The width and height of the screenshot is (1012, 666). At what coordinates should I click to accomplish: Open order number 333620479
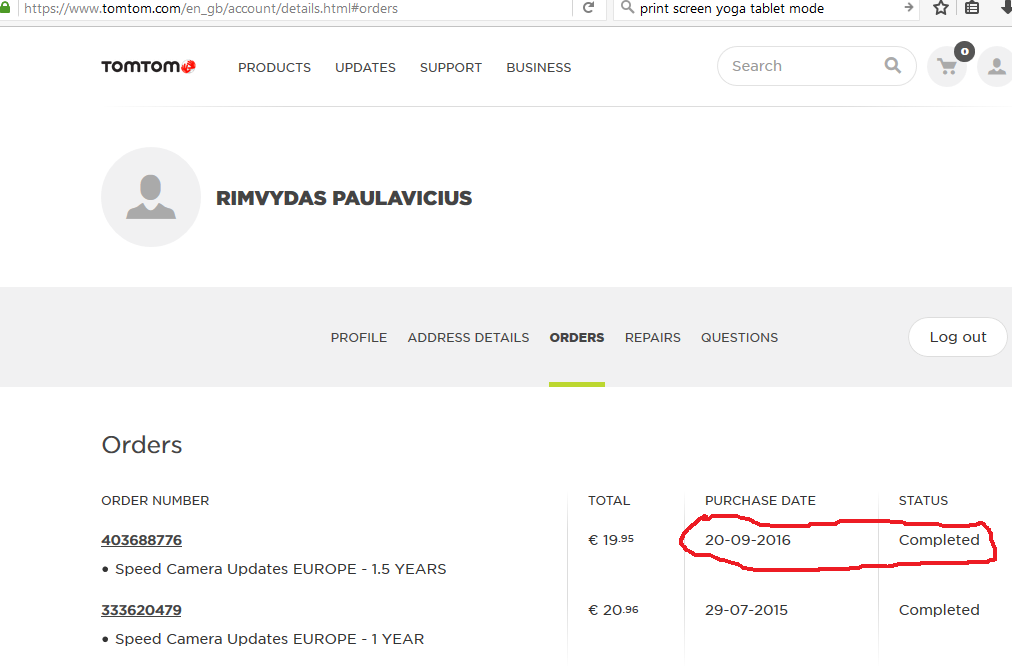[141, 610]
